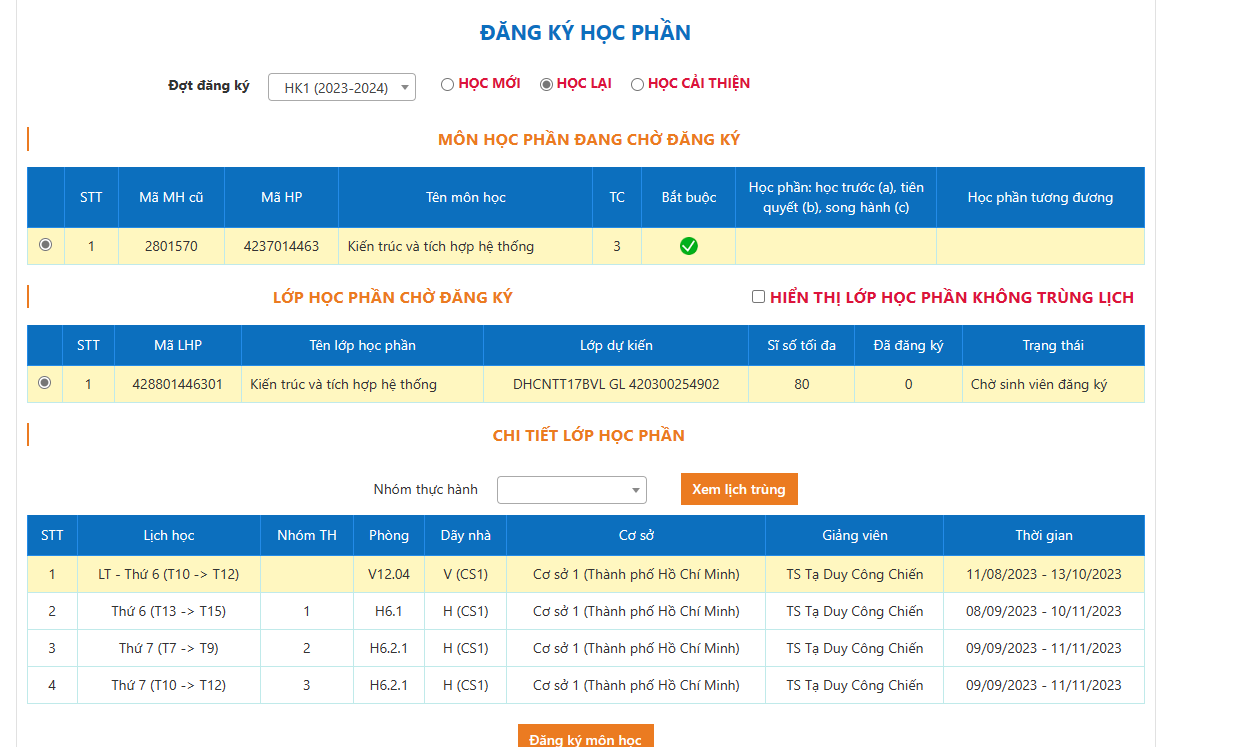
Task: Click the class name Kiến trúc và tích hợp hệ thống
Action: click(343, 384)
